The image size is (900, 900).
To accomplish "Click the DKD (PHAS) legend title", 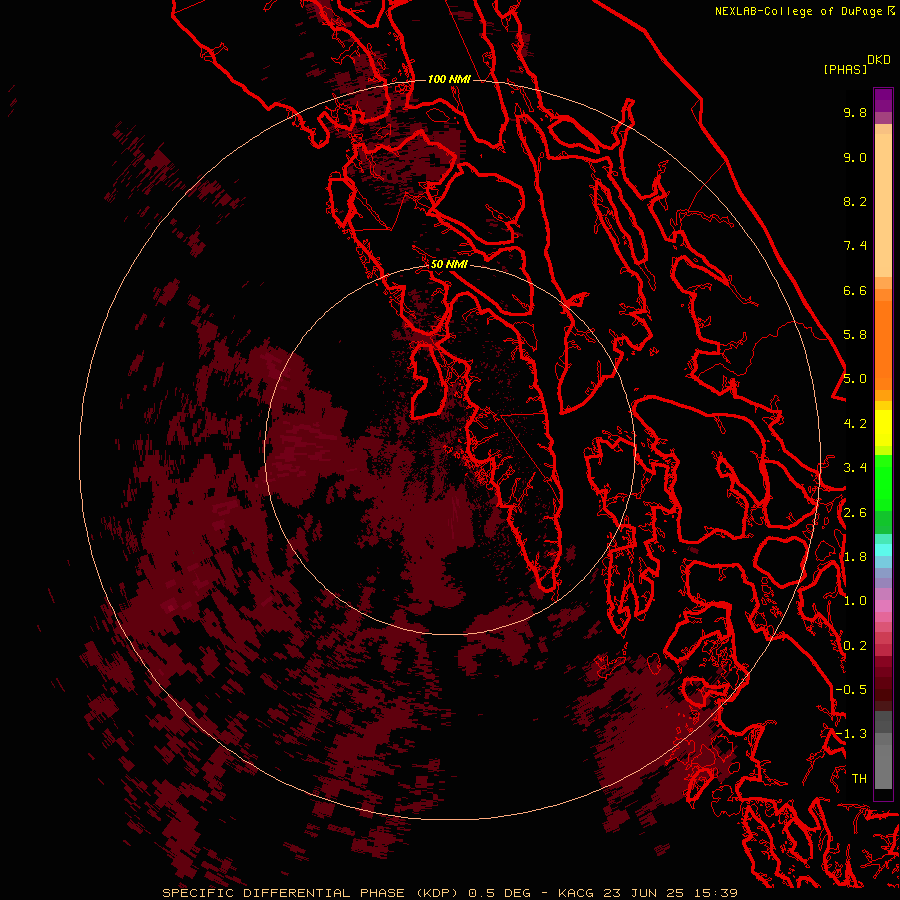I will 856,65.
